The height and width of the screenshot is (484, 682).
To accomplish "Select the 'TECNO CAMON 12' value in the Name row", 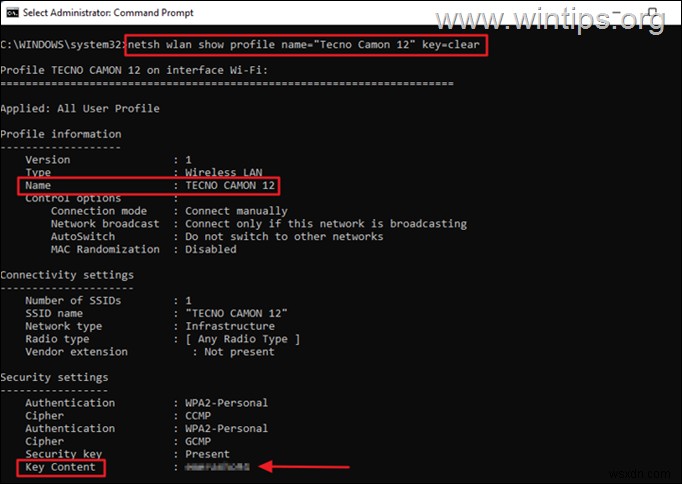I will pyautogui.click(x=230, y=185).
